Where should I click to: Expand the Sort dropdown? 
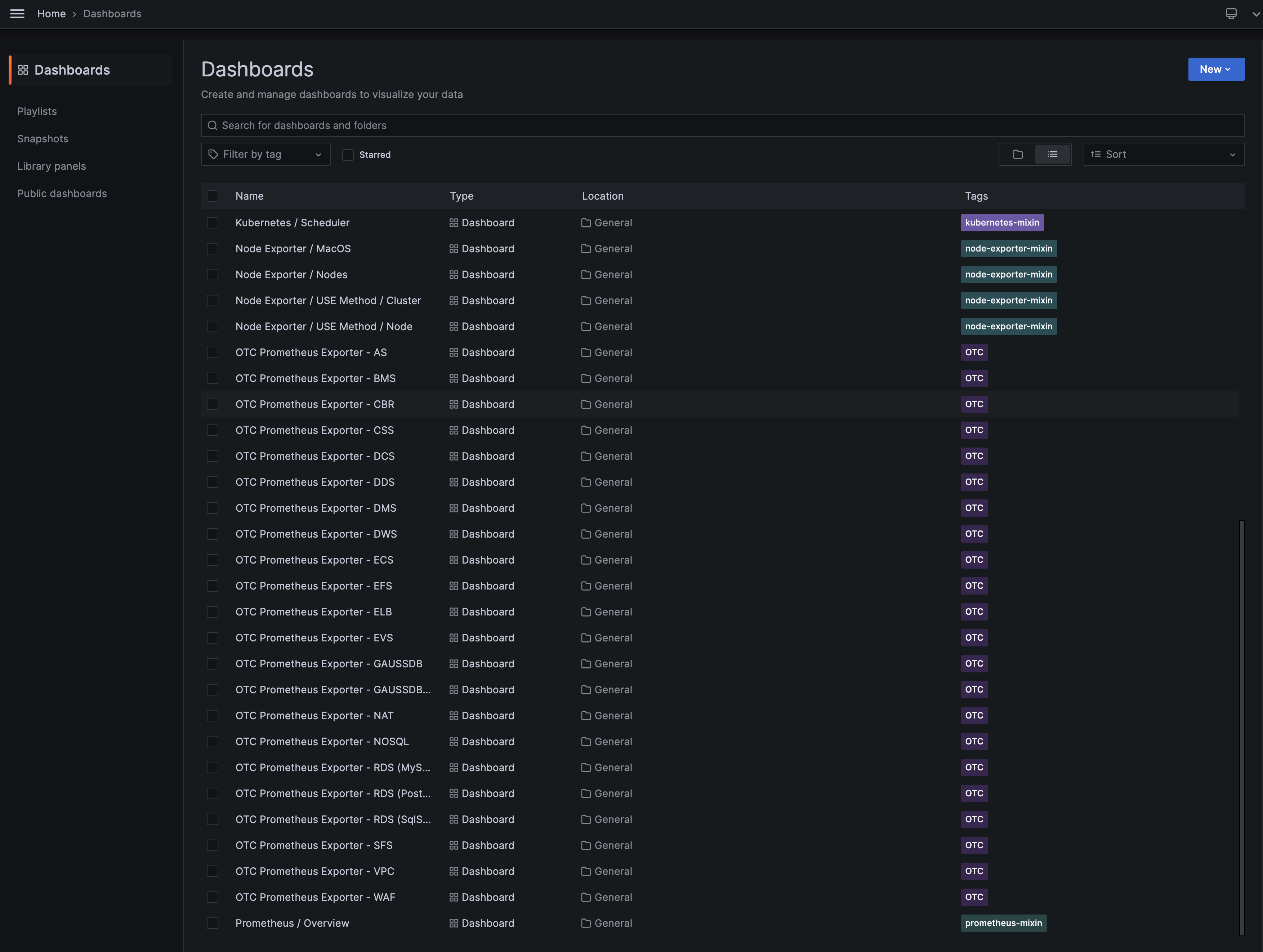[x=1163, y=154]
